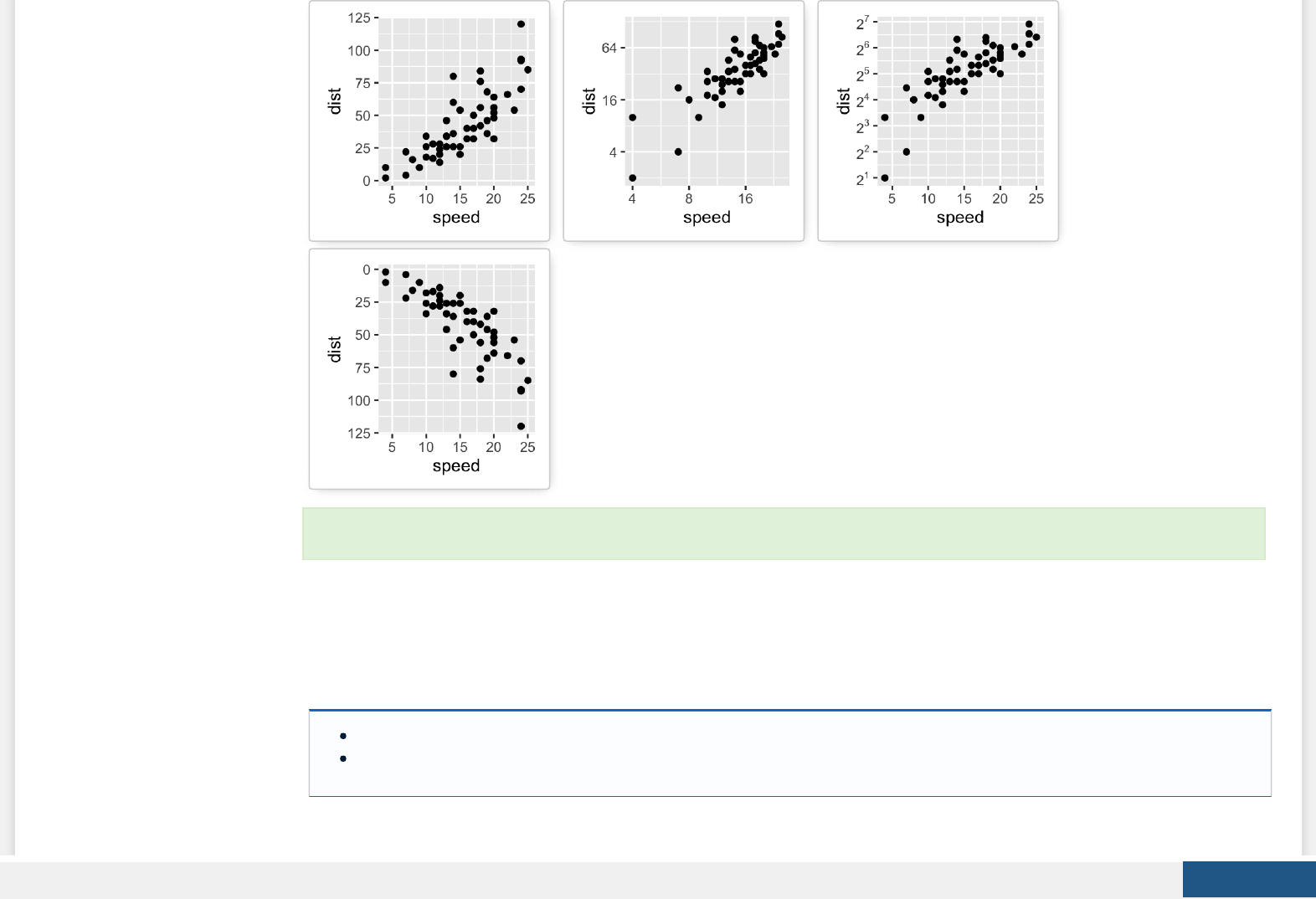
Task: Click the dist label of the linear-scale plot
Action: point(335,100)
